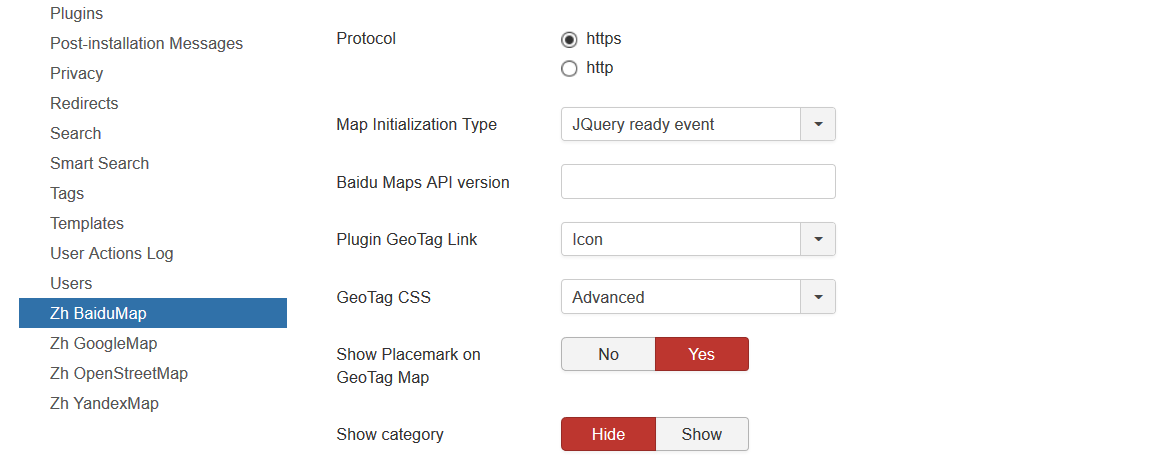
Task: Go to Zh YandexMap settings
Action: click(104, 404)
